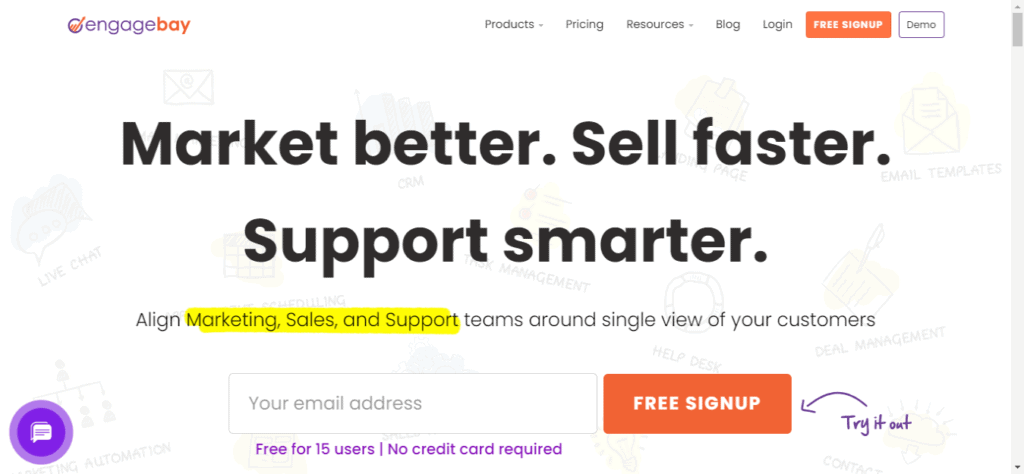Click the scrollbar up arrow
The width and height of the screenshot is (1024, 474).
point(1016,8)
